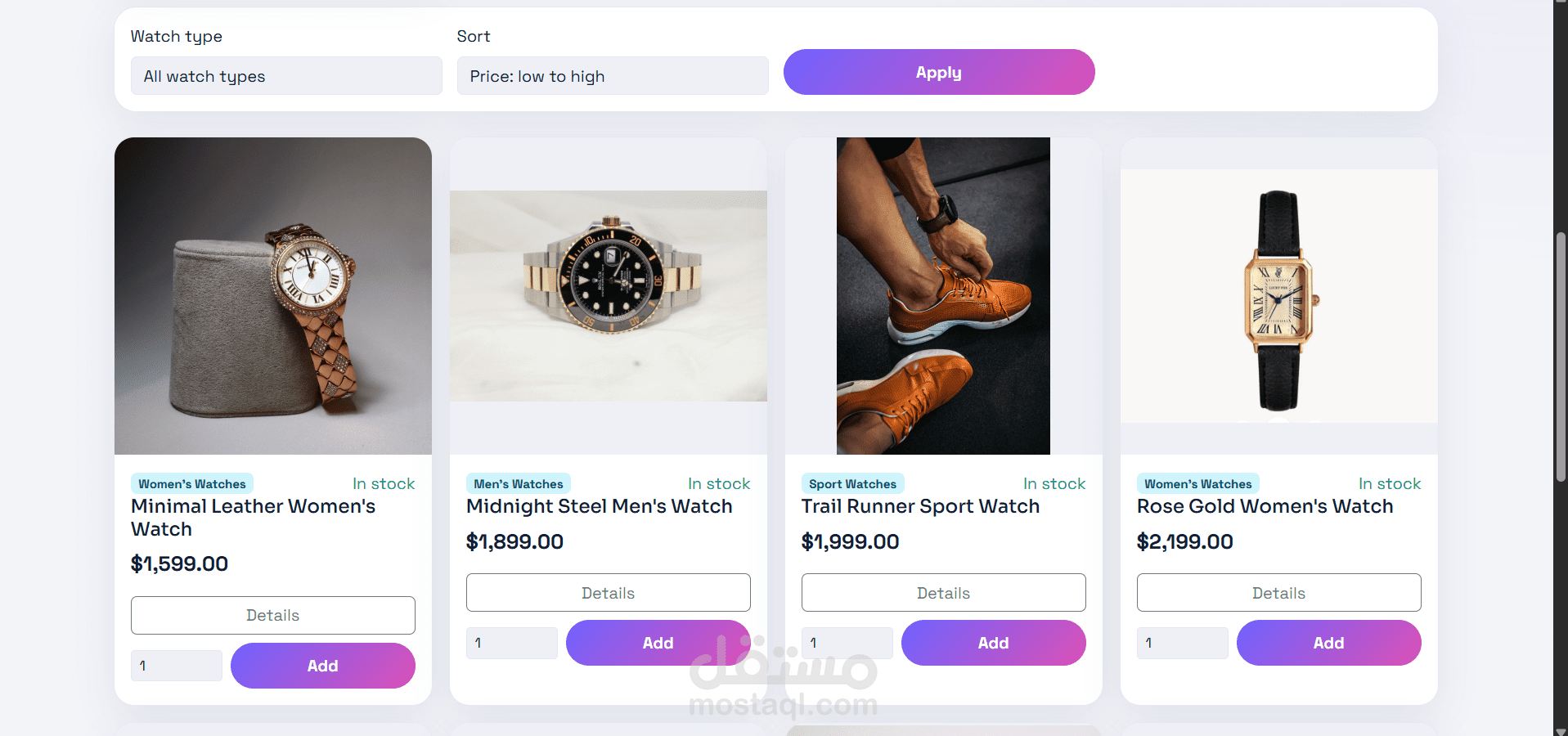Viewport: 1568px width, 736px height.
Task: Open Details for Midnight Steel Men's Watch
Action: pyautogui.click(x=609, y=593)
